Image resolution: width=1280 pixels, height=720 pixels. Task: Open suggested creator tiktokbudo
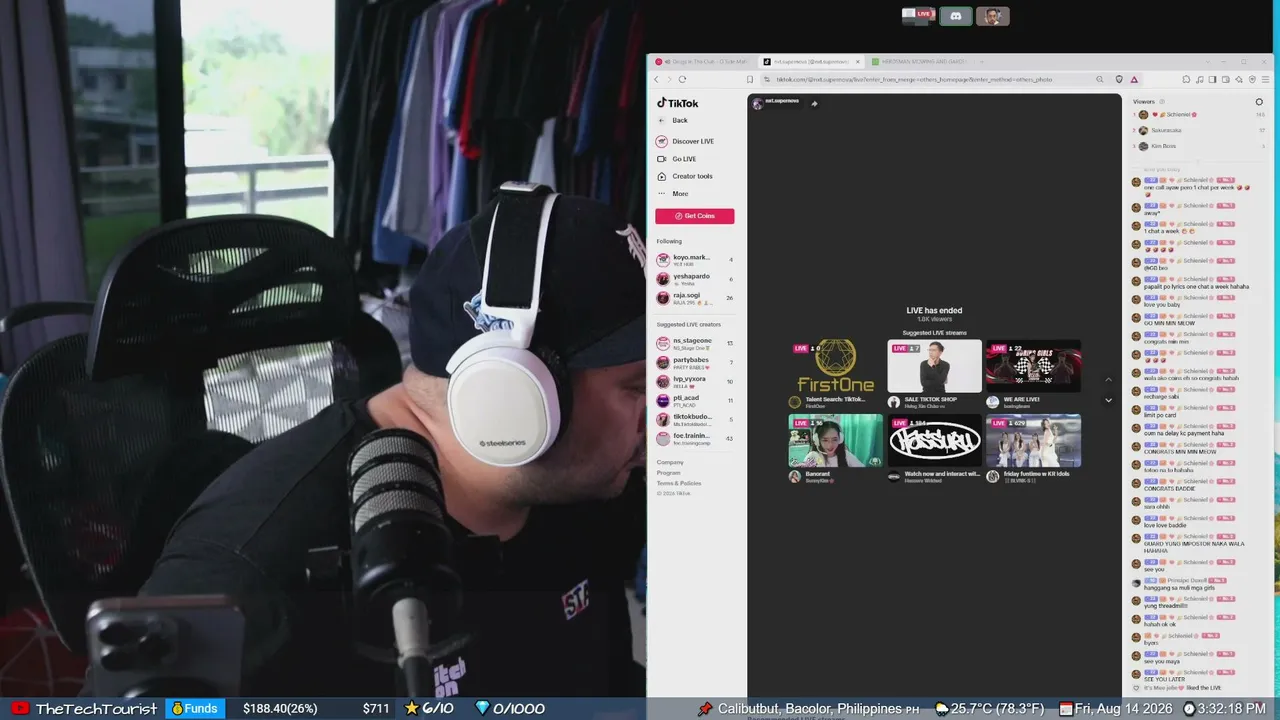695,419
